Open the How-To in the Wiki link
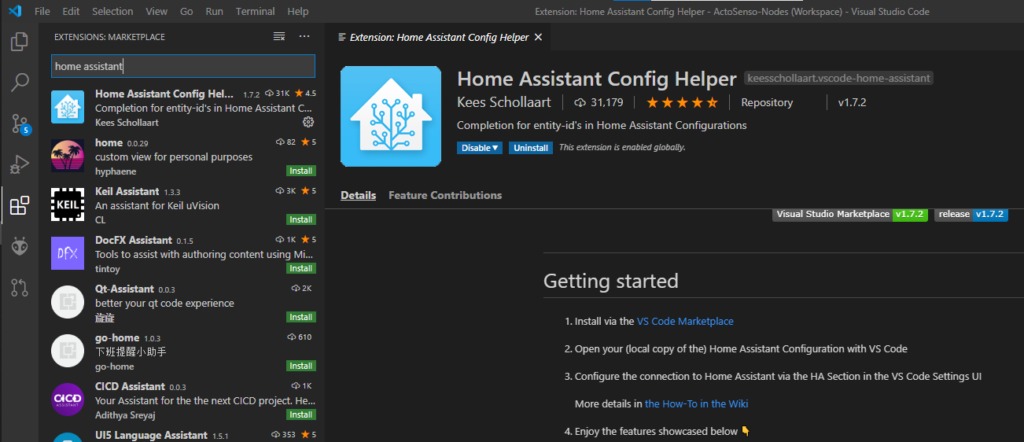1024x442 pixels. click(696, 403)
